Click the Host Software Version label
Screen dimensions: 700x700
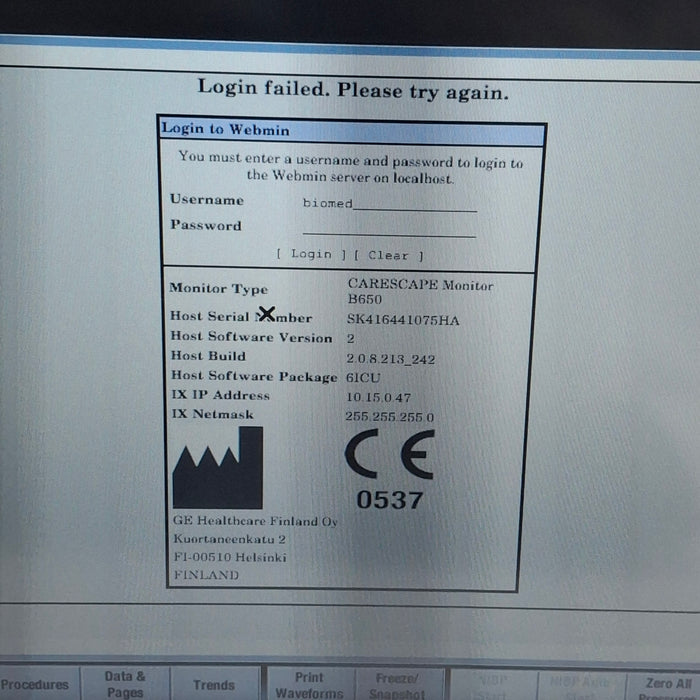pyautogui.click(x=251, y=337)
